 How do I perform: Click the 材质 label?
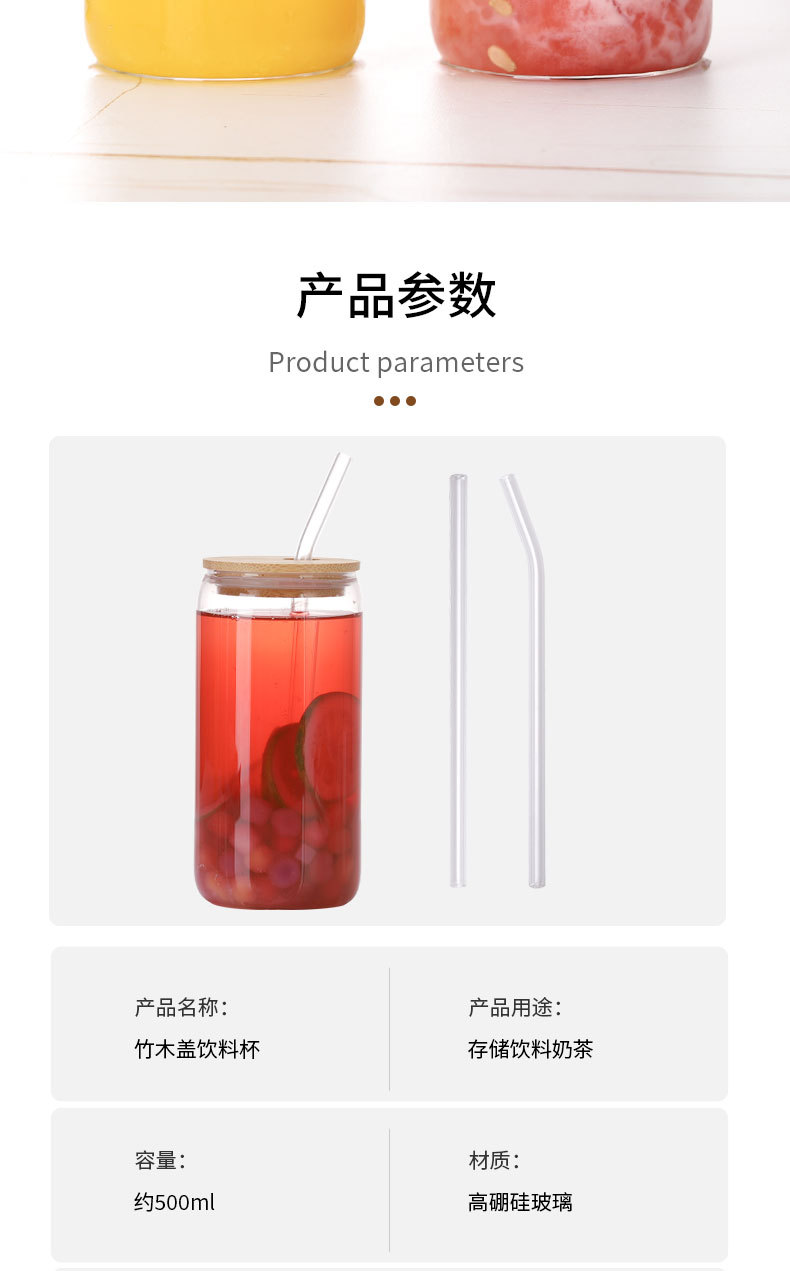[494, 1160]
